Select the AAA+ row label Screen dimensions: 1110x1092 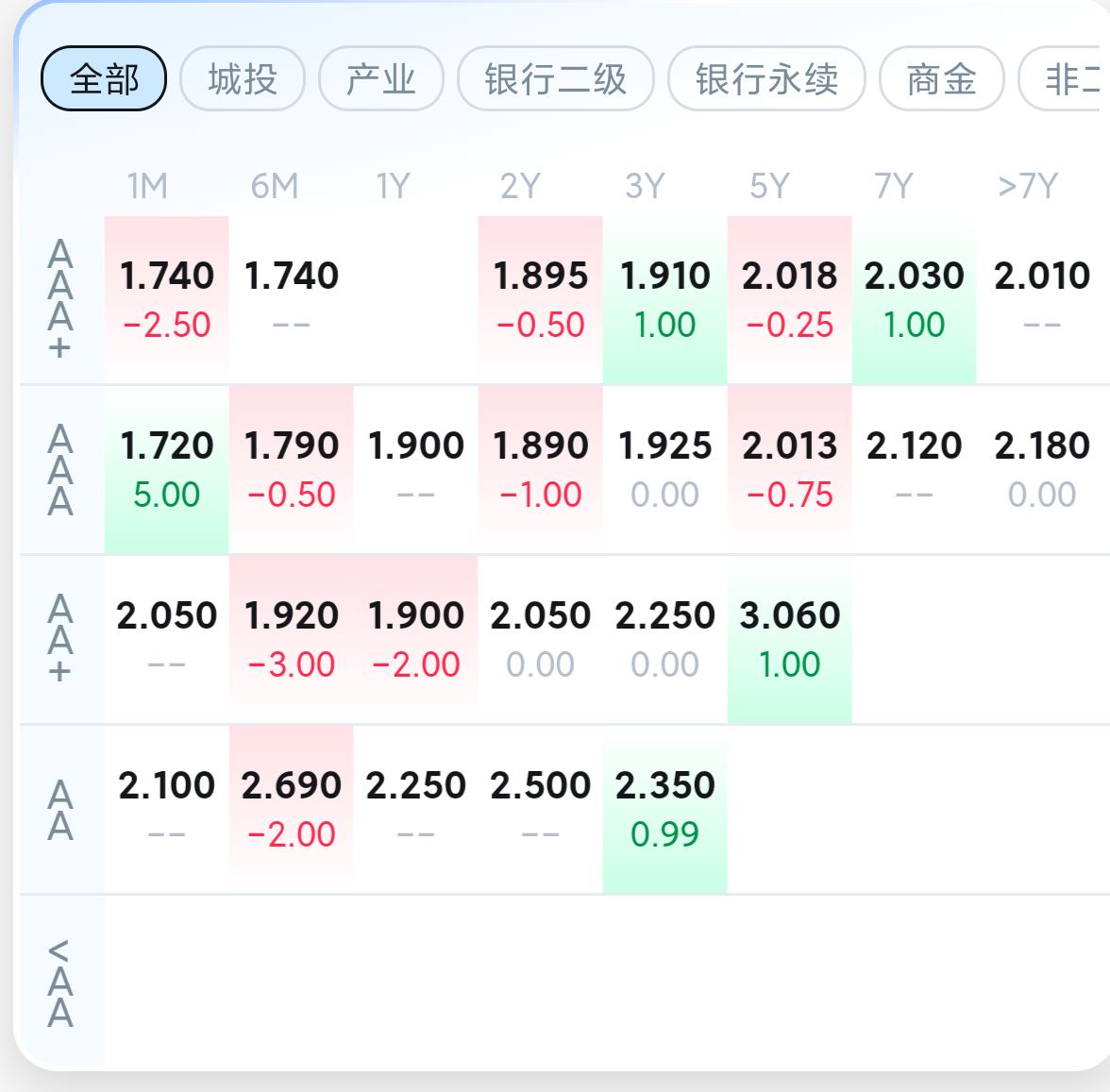click(60, 299)
